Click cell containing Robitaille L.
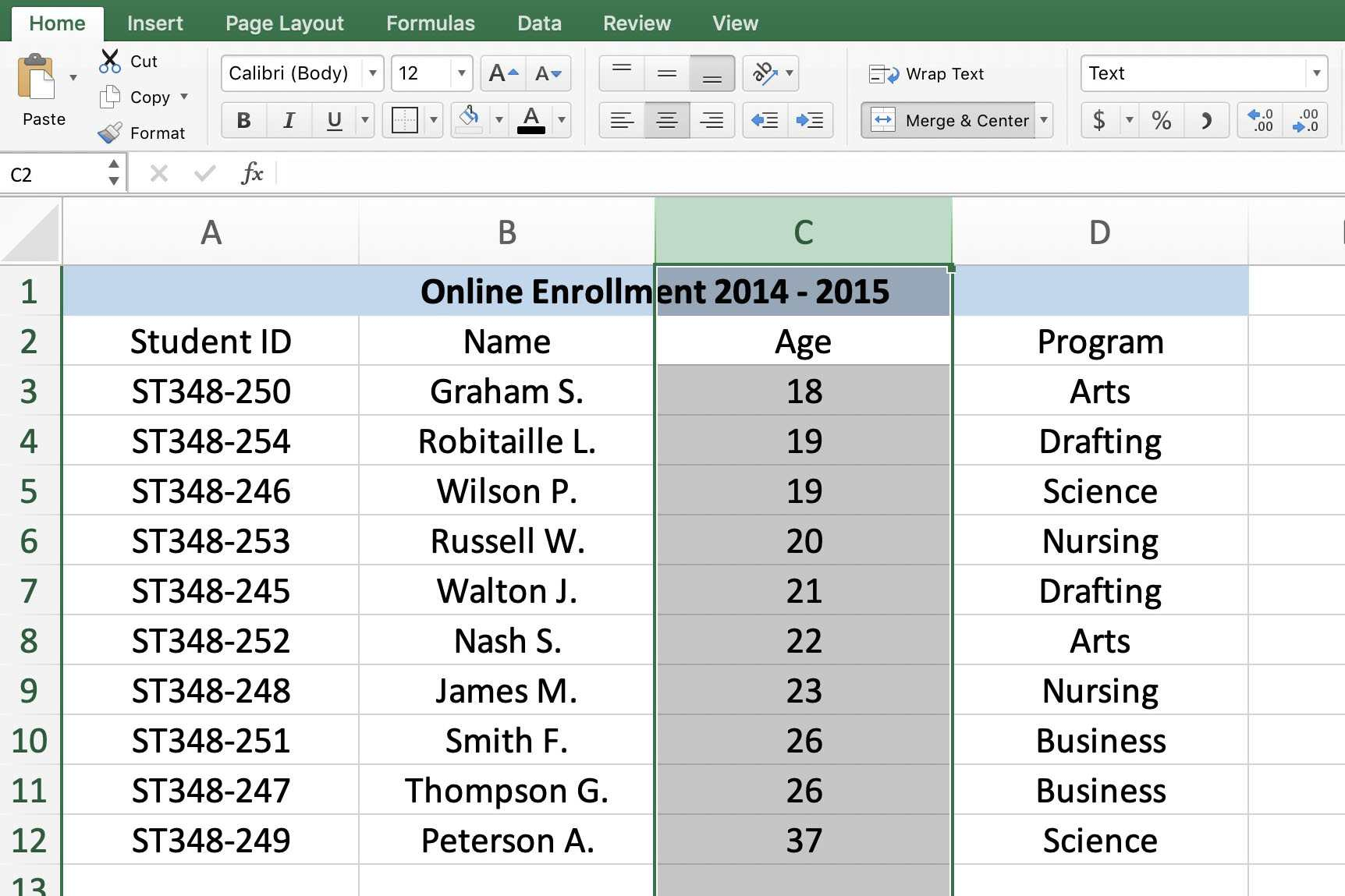1345x896 pixels. (x=506, y=441)
